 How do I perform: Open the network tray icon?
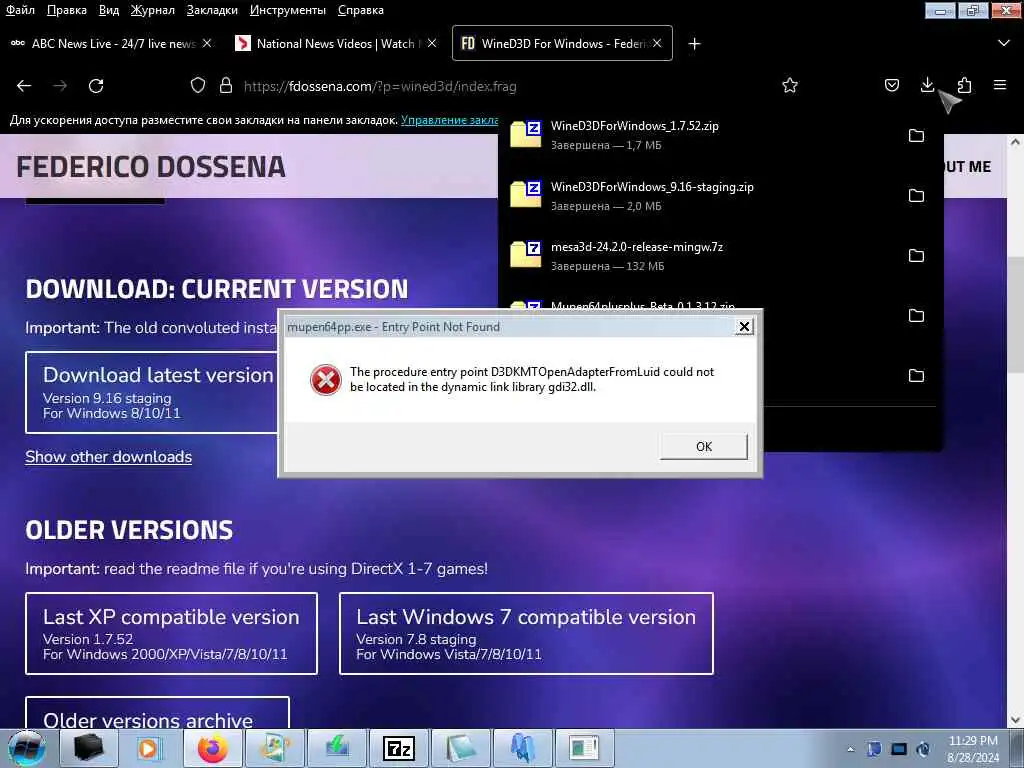(899, 749)
